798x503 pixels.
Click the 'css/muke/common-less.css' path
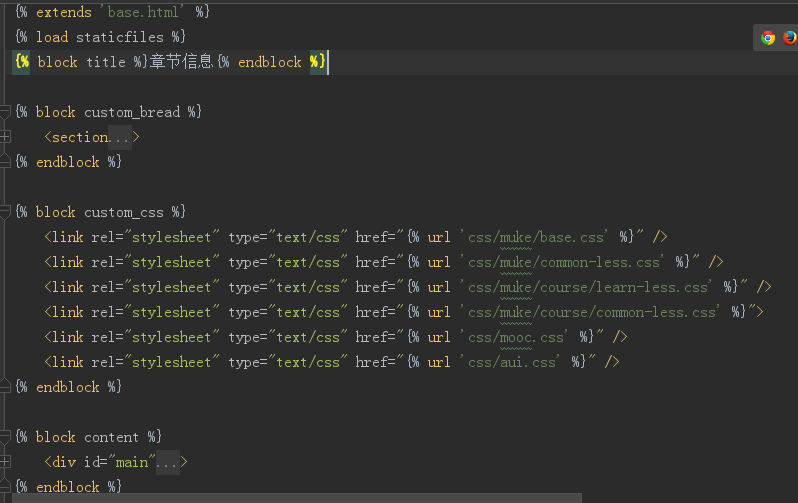tap(562, 262)
